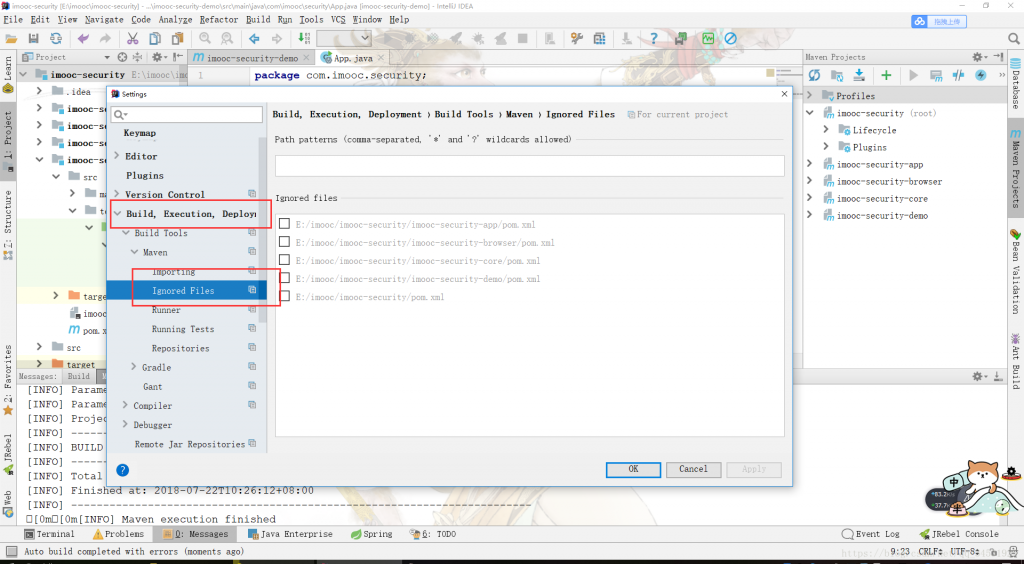
Task: Expand Gradle settings node
Action: (134, 368)
